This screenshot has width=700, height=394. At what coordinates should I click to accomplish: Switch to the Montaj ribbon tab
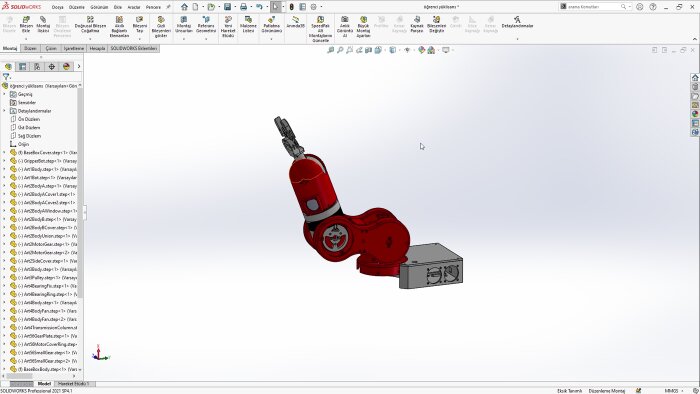[10, 48]
